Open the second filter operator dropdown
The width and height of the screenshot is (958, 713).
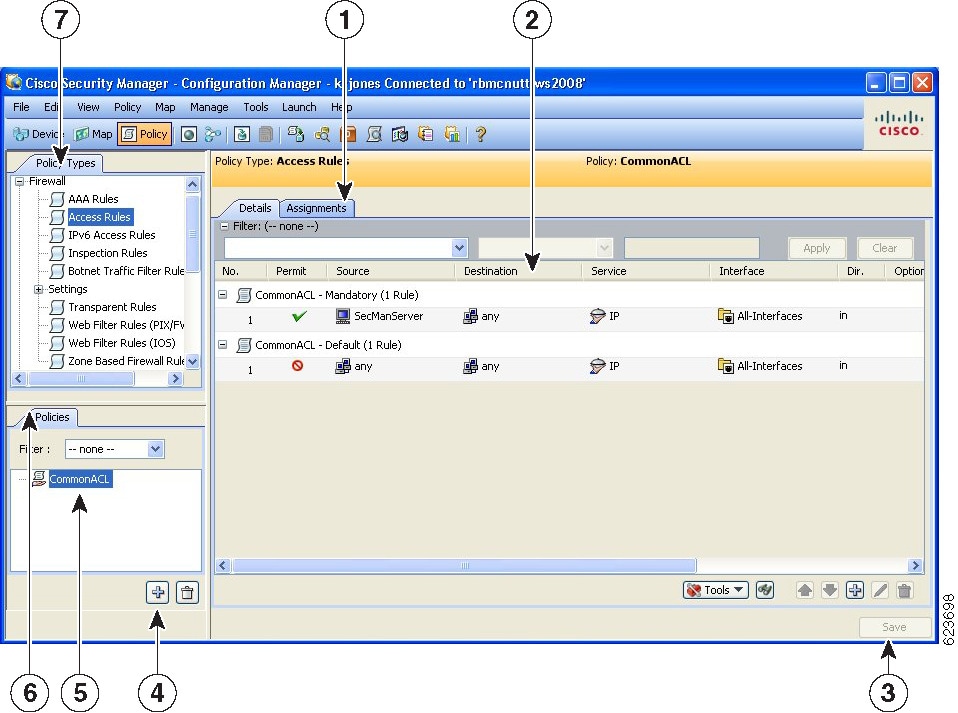pos(604,248)
